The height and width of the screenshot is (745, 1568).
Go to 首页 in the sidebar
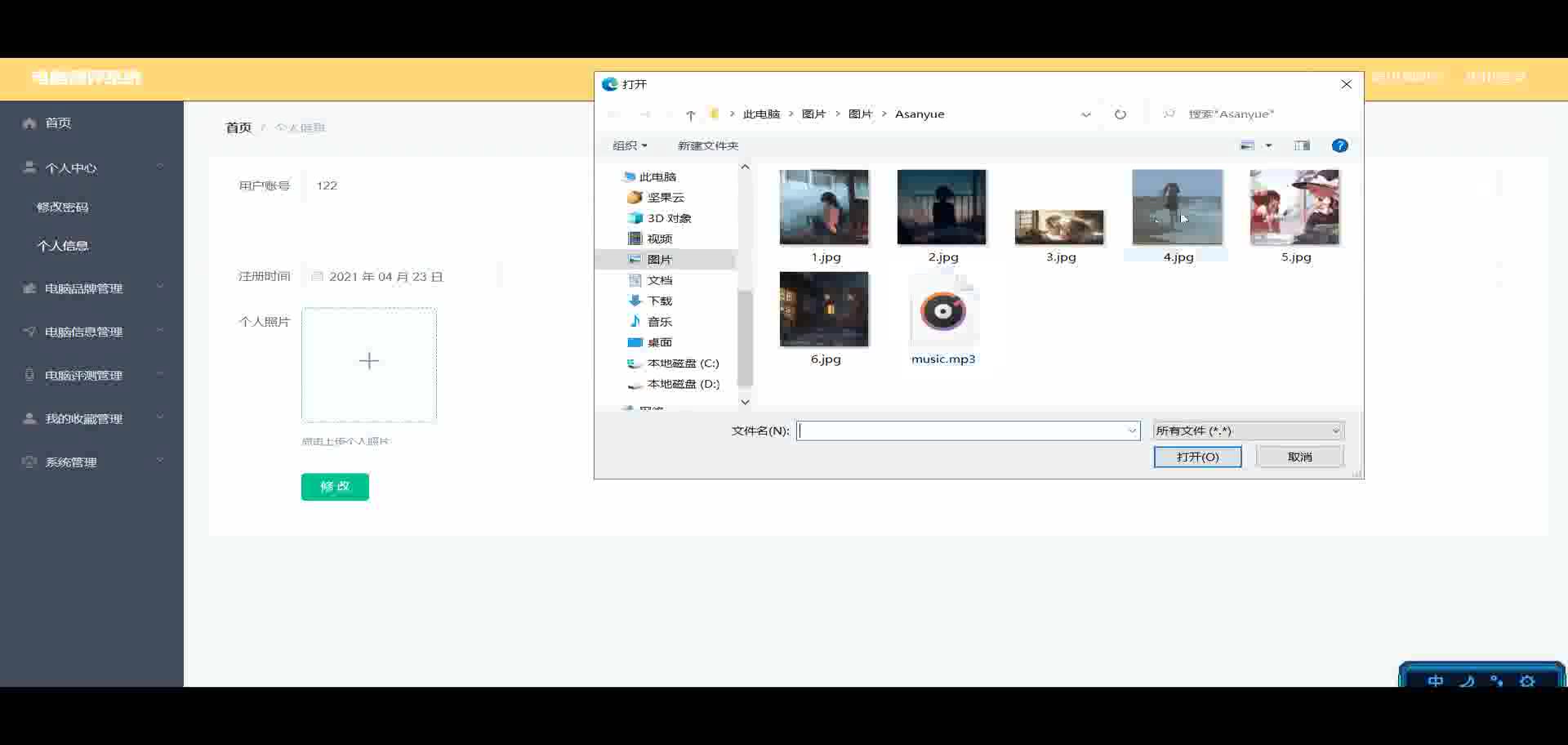pos(58,123)
